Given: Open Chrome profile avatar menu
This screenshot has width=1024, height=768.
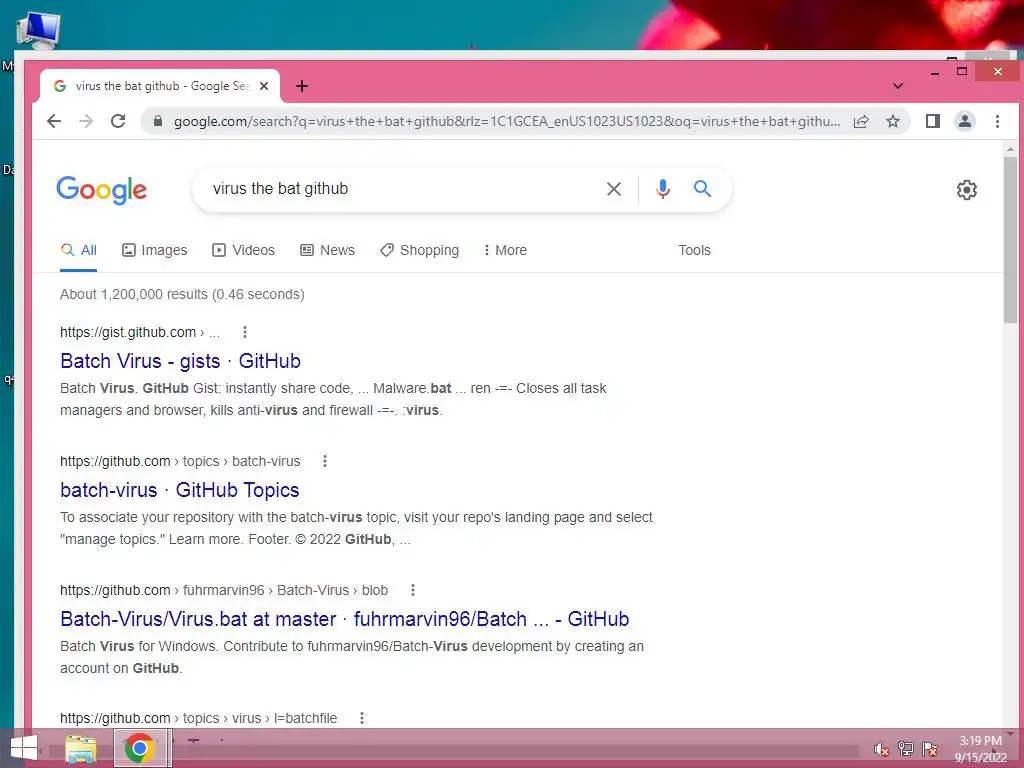Looking at the screenshot, I should (965, 121).
